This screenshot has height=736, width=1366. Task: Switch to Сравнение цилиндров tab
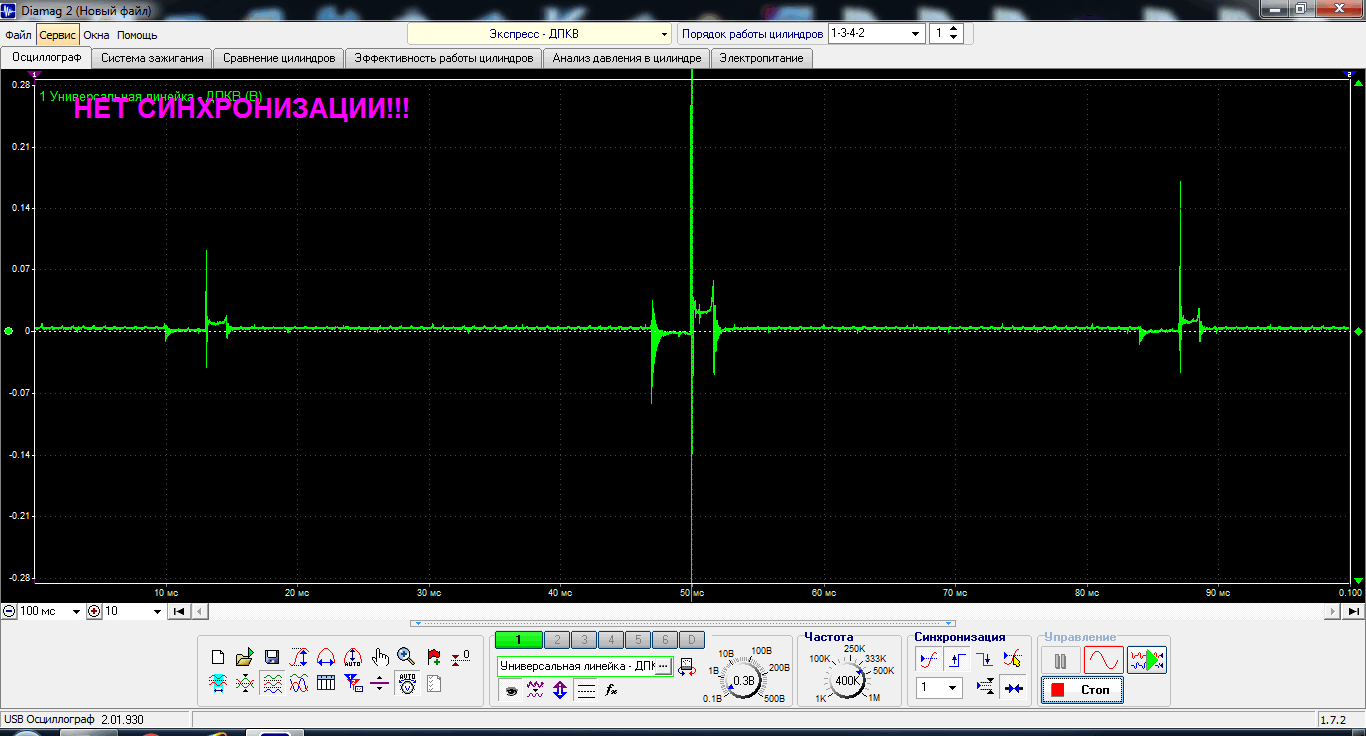pyautogui.click(x=279, y=58)
